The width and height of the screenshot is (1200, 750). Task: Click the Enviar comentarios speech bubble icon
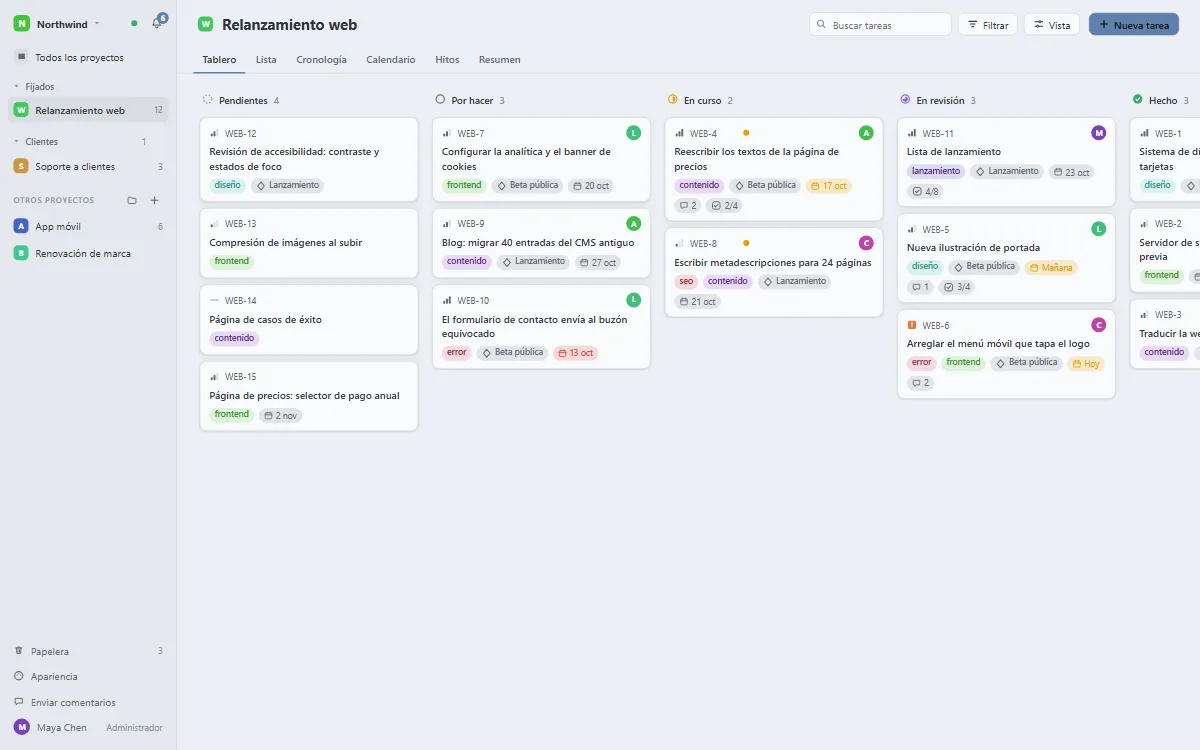click(x=19, y=702)
